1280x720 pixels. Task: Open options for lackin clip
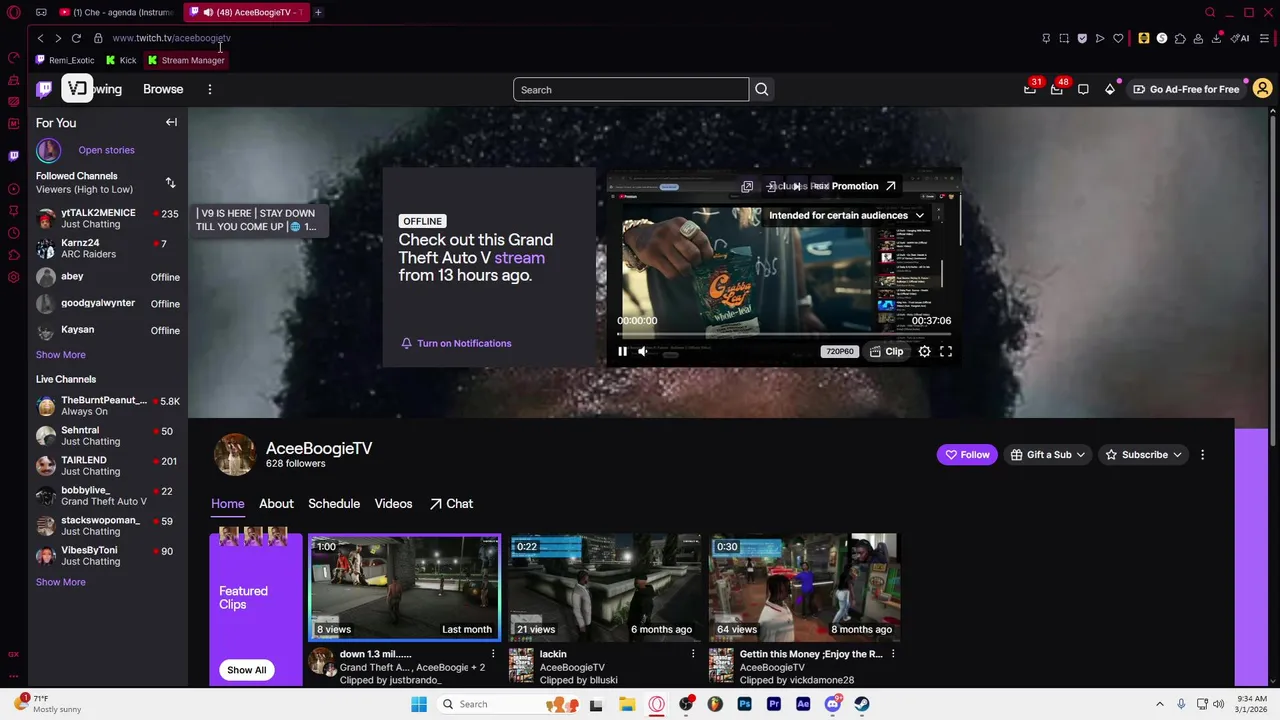pos(693,654)
